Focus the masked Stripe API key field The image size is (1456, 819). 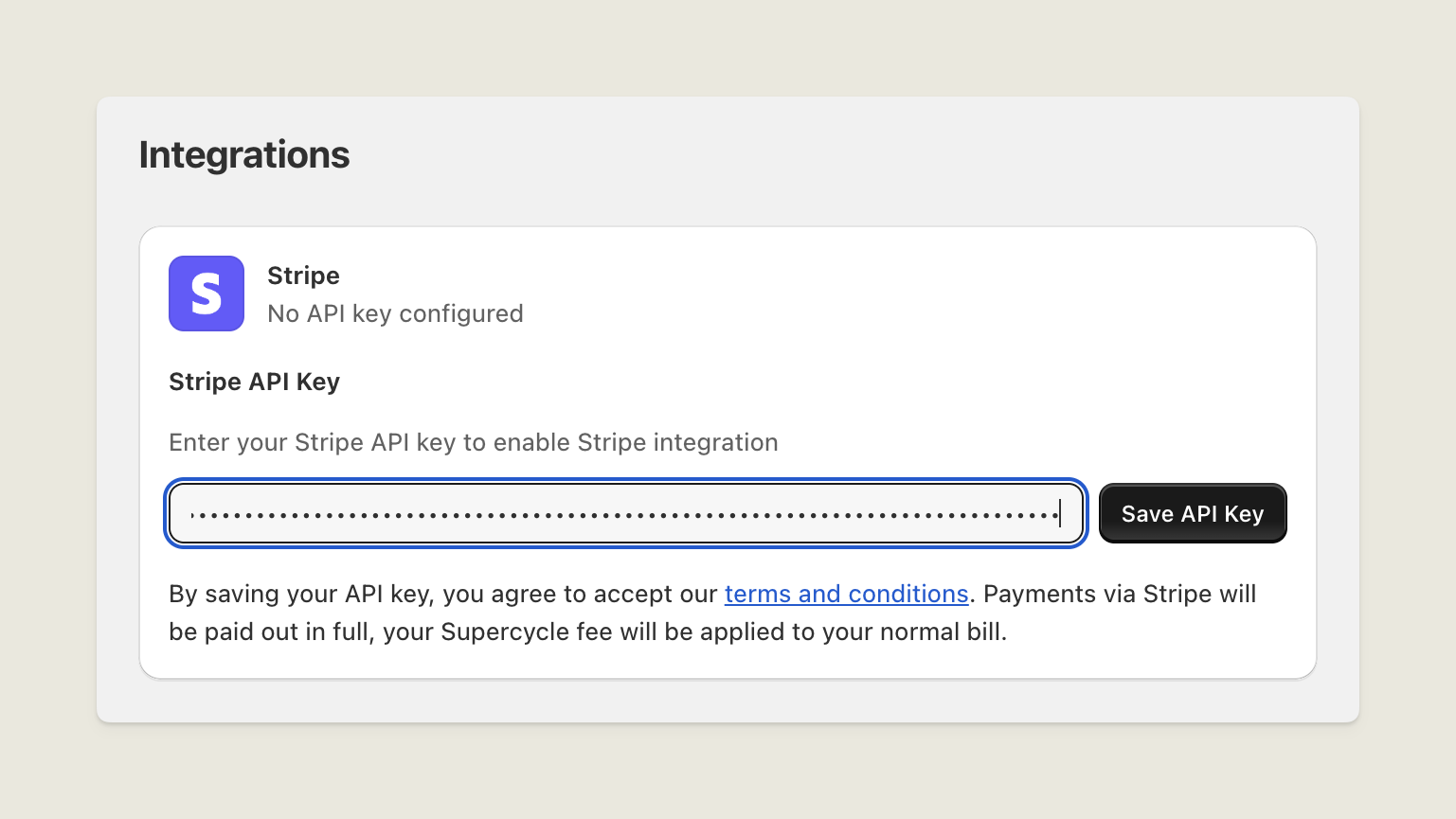625,513
